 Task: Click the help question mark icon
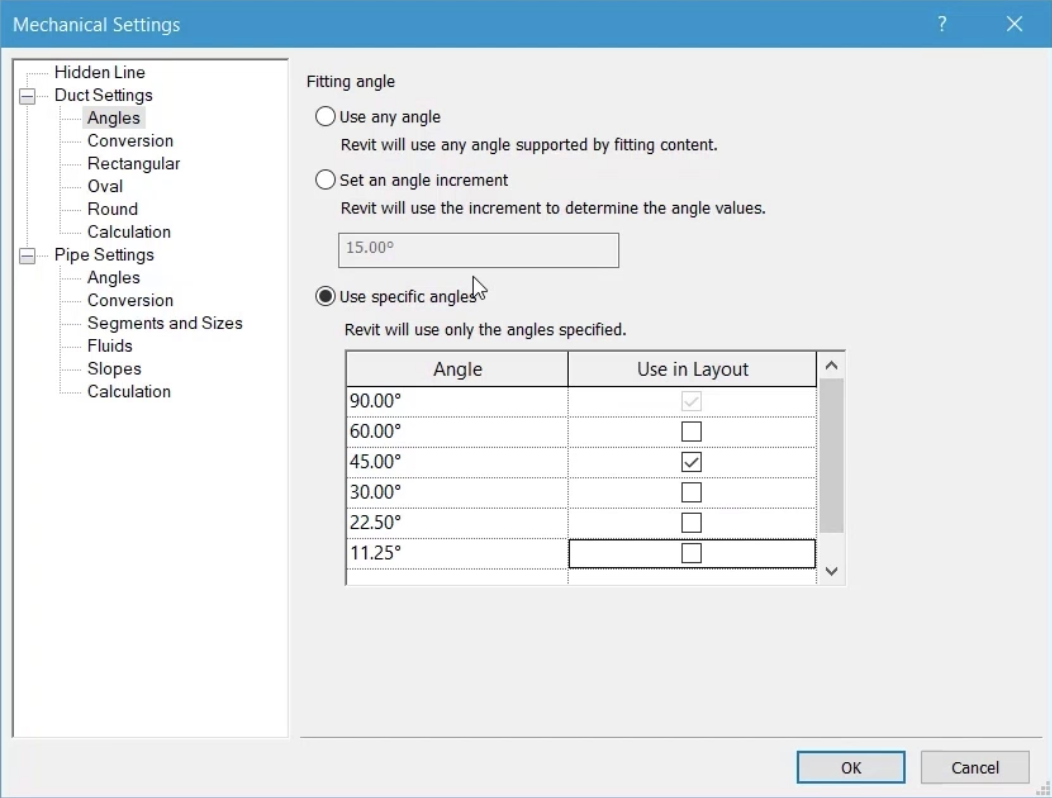[942, 24]
